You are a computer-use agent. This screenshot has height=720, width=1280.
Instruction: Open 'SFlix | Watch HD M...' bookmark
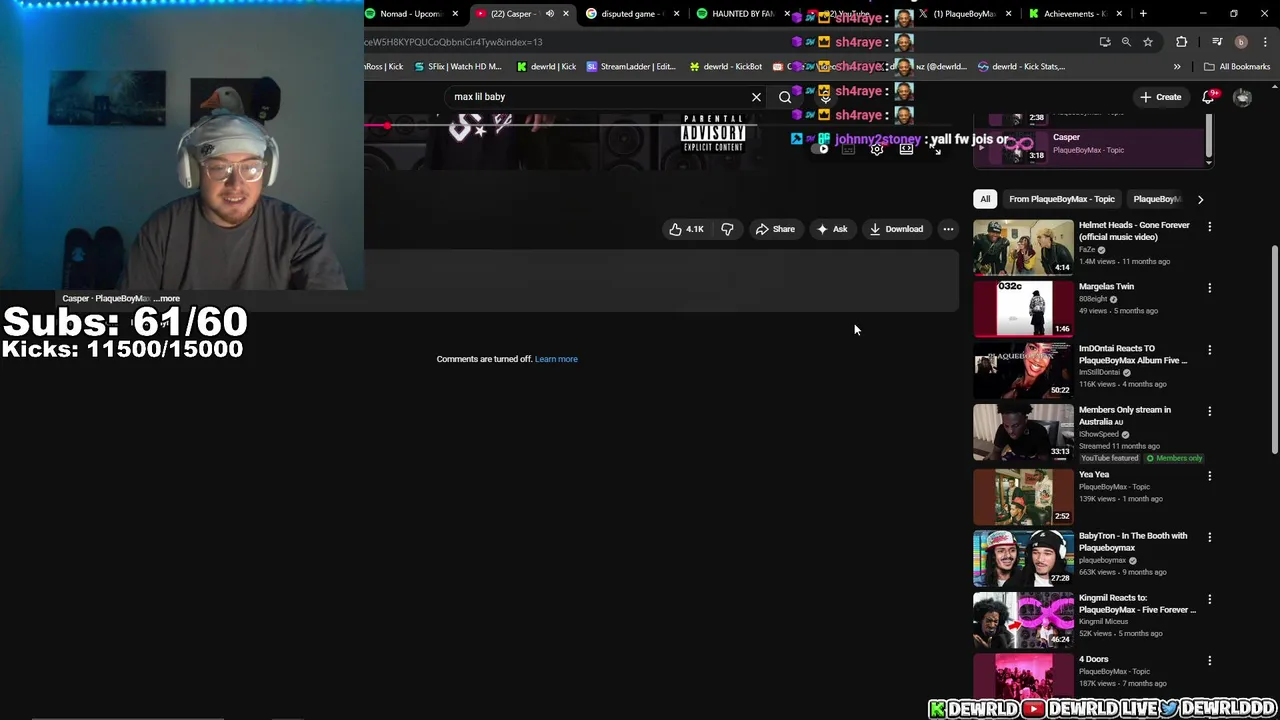457,67
